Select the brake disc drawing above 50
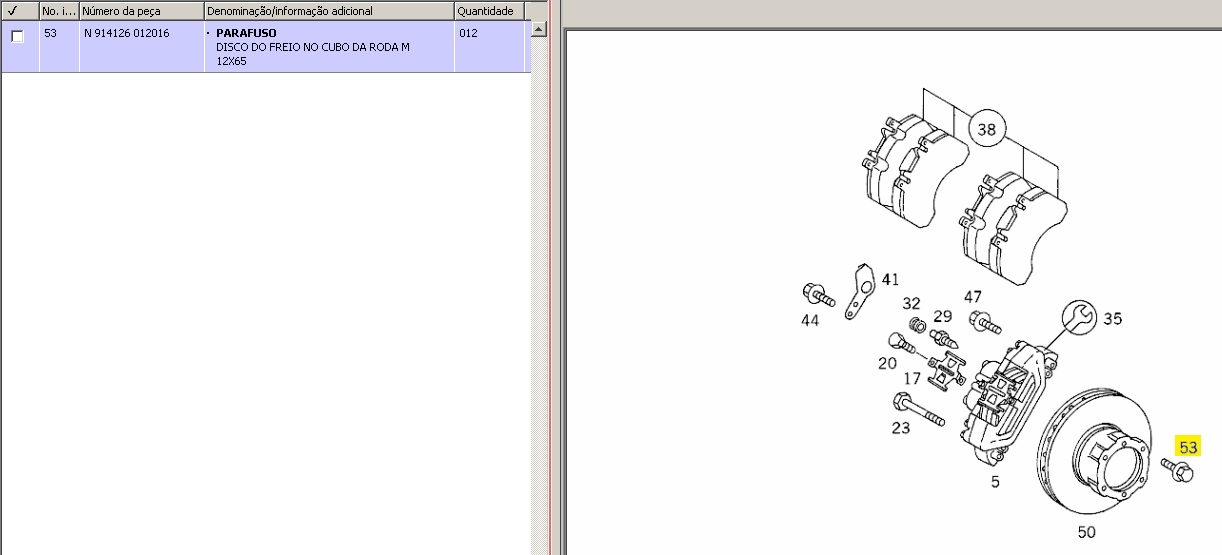The image size is (1222, 555). coord(1088,460)
